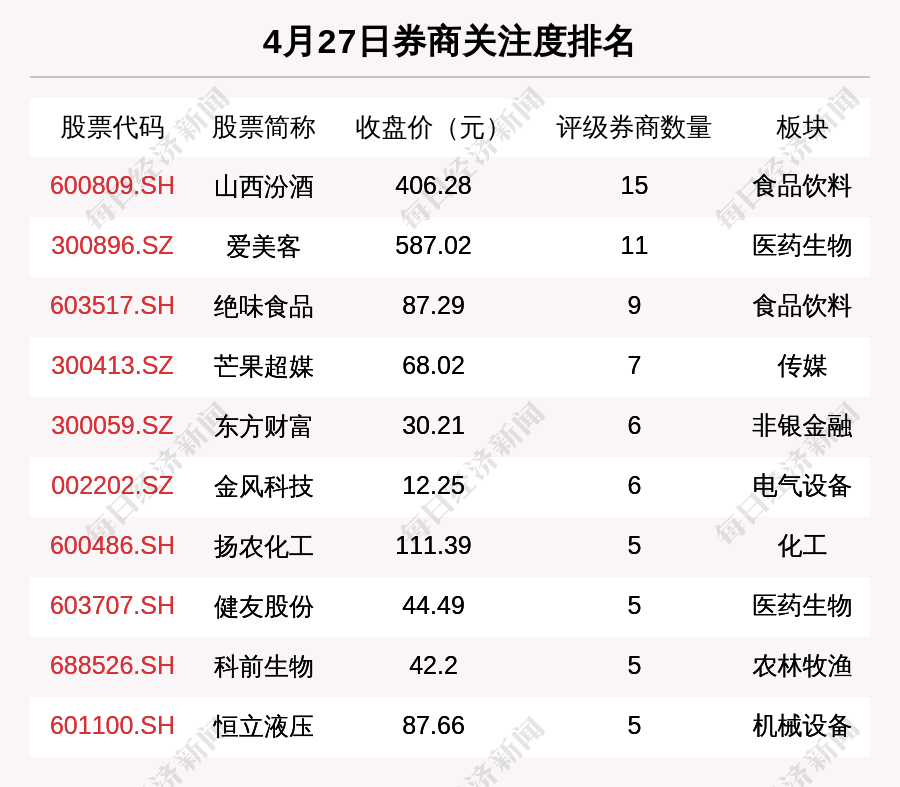Open stock code 300059.SZ
The image size is (900, 787).
pyautogui.click(x=112, y=425)
